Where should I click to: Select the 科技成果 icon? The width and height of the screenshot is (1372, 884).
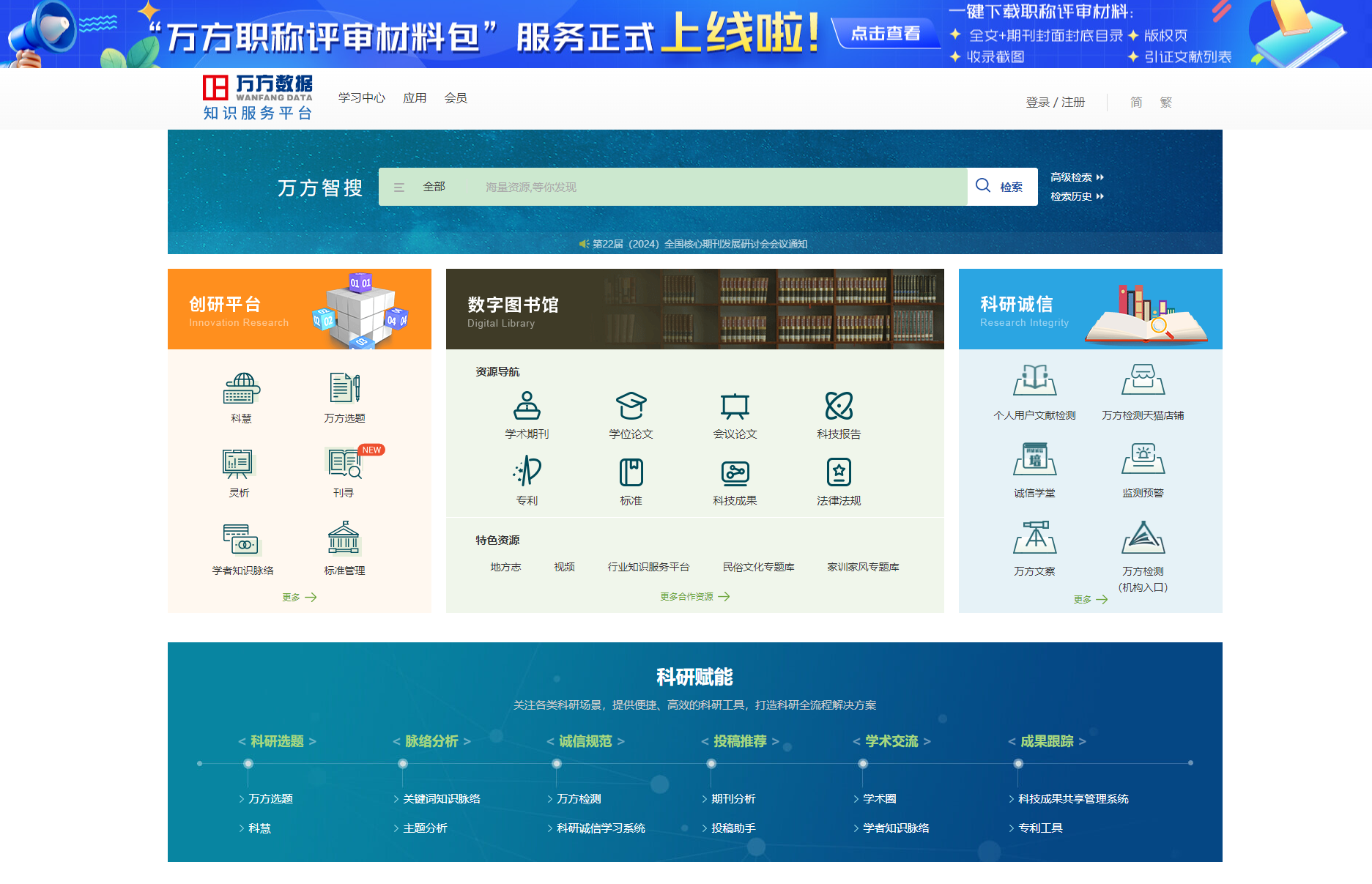tap(735, 473)
